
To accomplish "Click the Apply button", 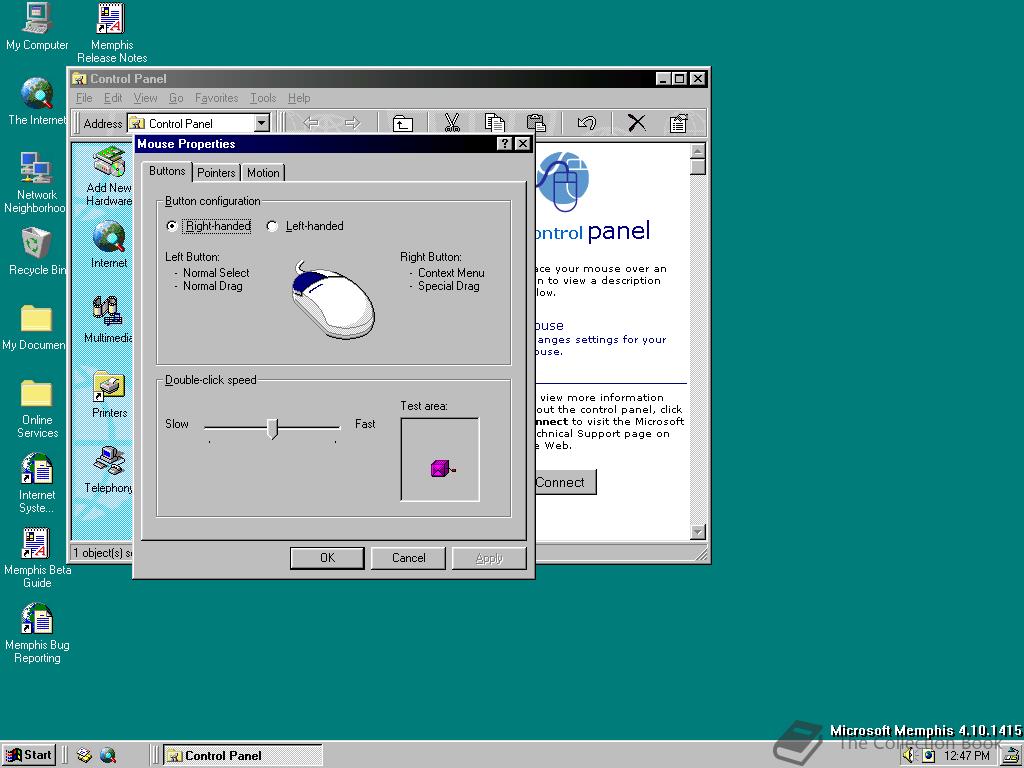I will pos(489,558).
